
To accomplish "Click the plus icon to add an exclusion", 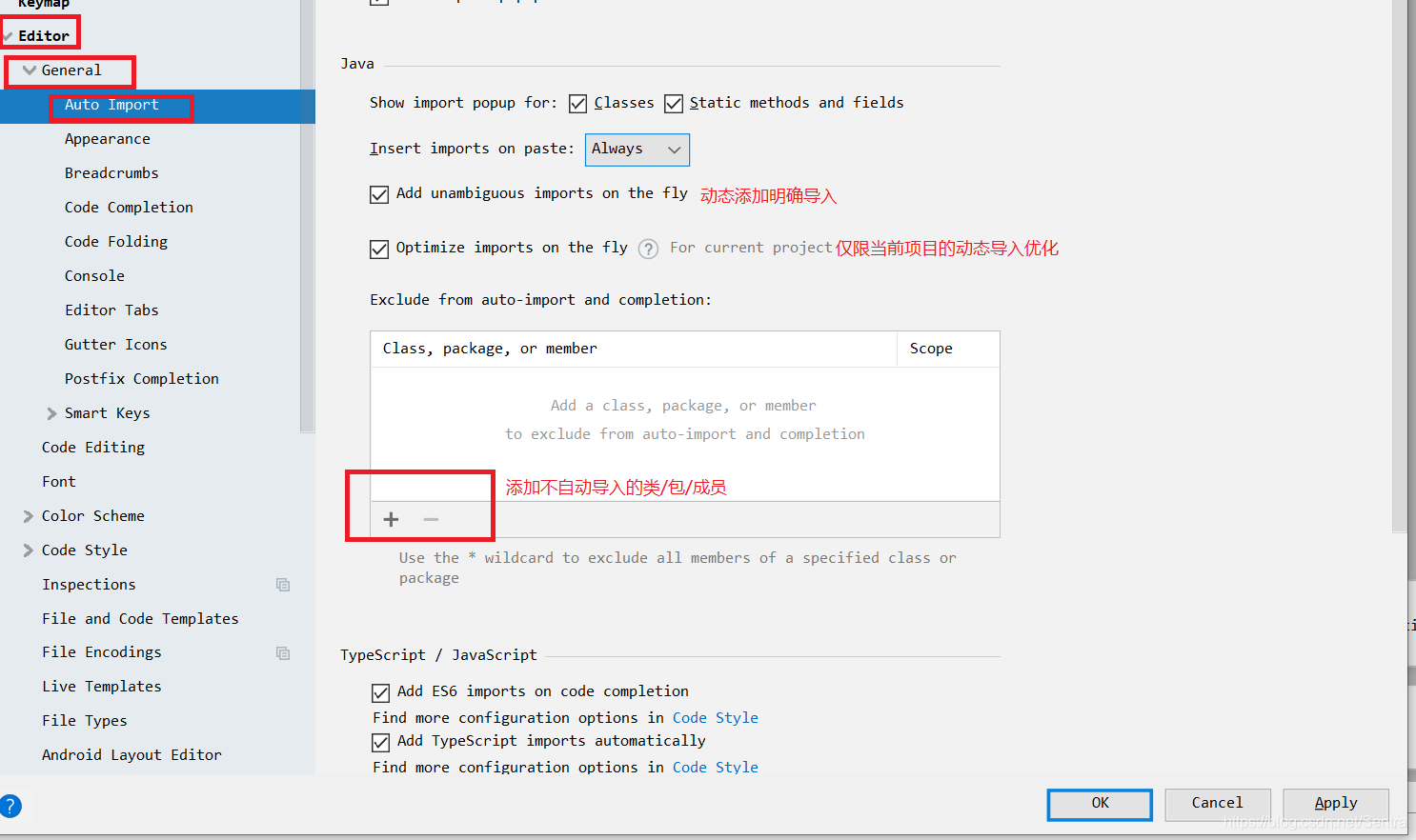I will click(x=391, y=519).
